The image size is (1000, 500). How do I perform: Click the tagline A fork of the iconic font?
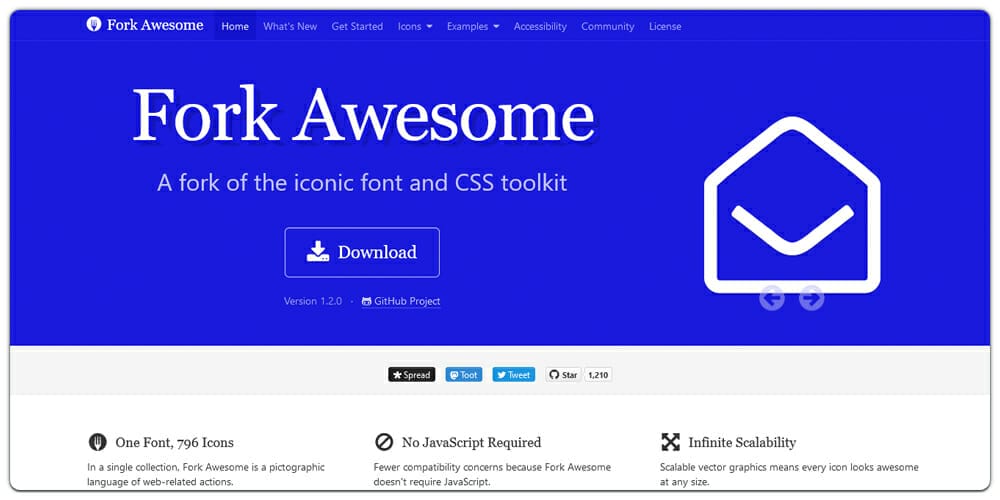tap(362, 183)
